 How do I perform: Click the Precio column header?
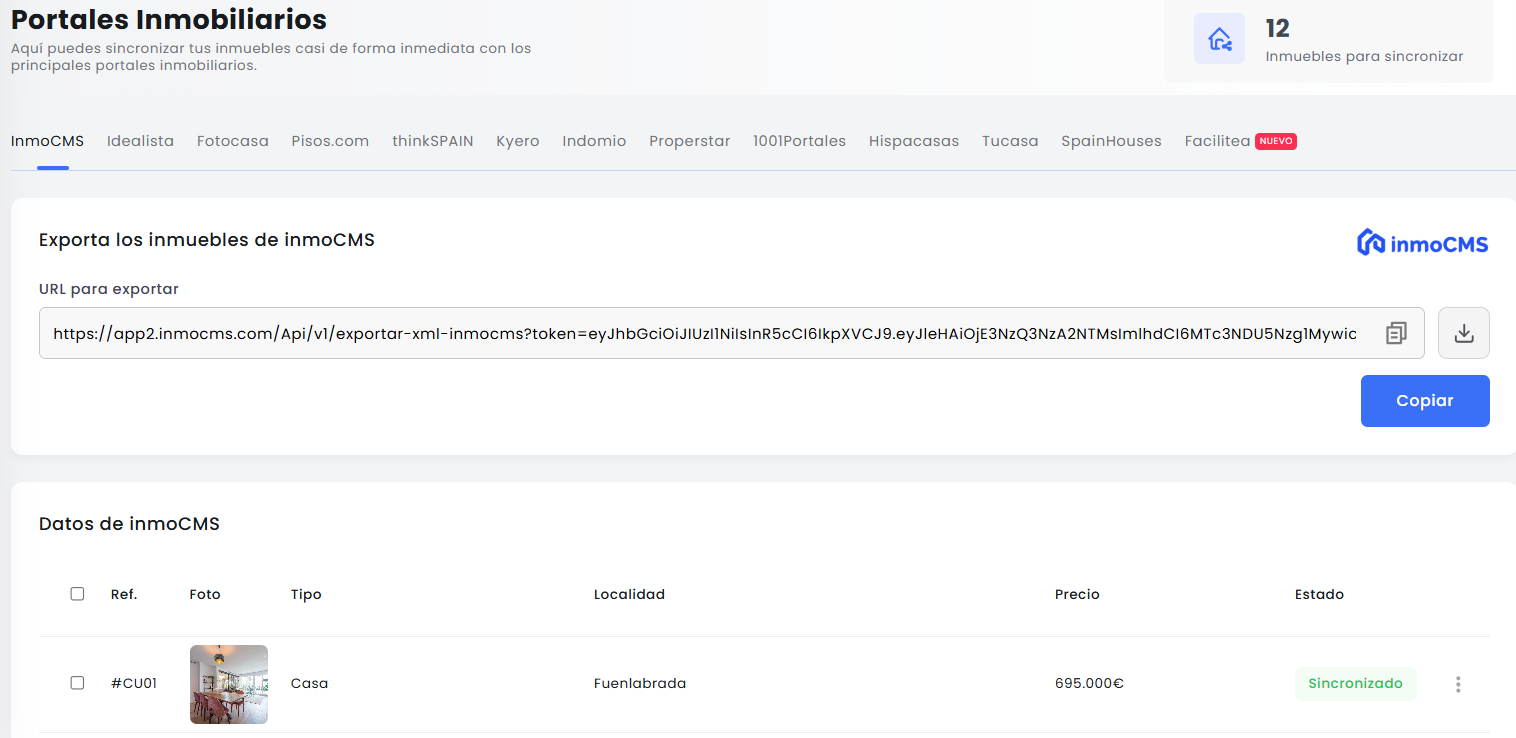click(x=1076, y=594)
